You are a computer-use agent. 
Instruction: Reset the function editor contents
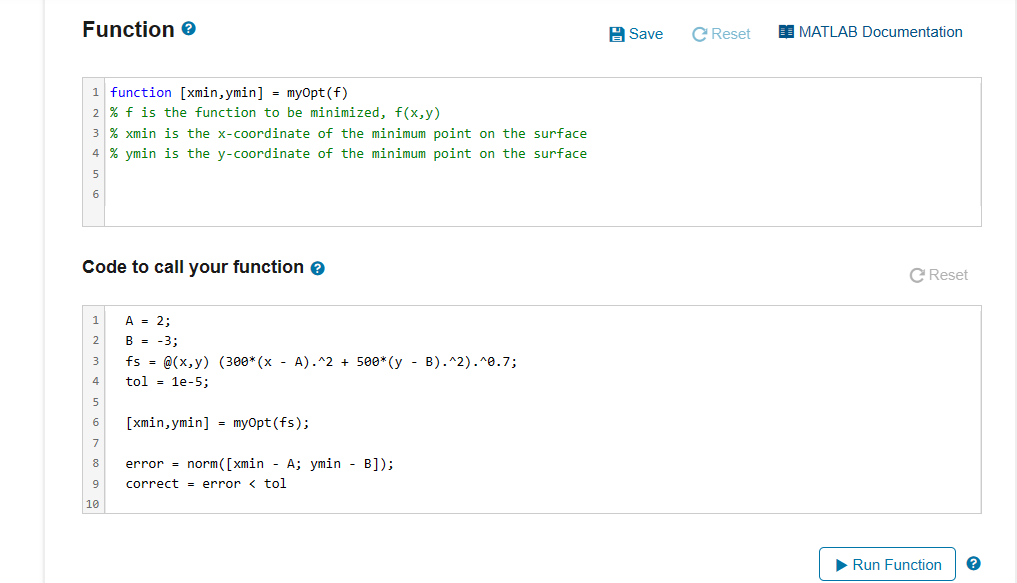[x=721, y=34]
